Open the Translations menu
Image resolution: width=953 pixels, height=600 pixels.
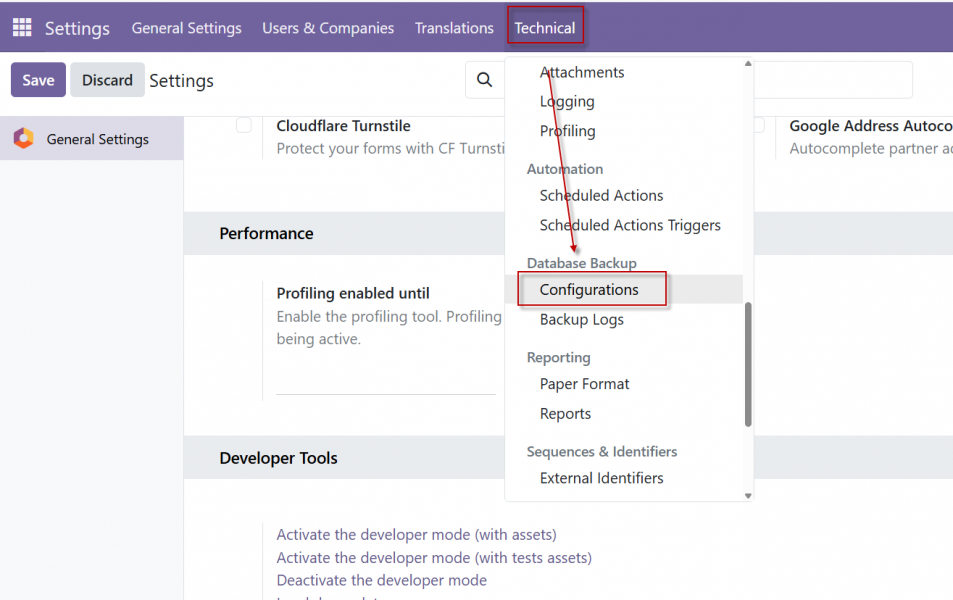click(x=454, y=28)
